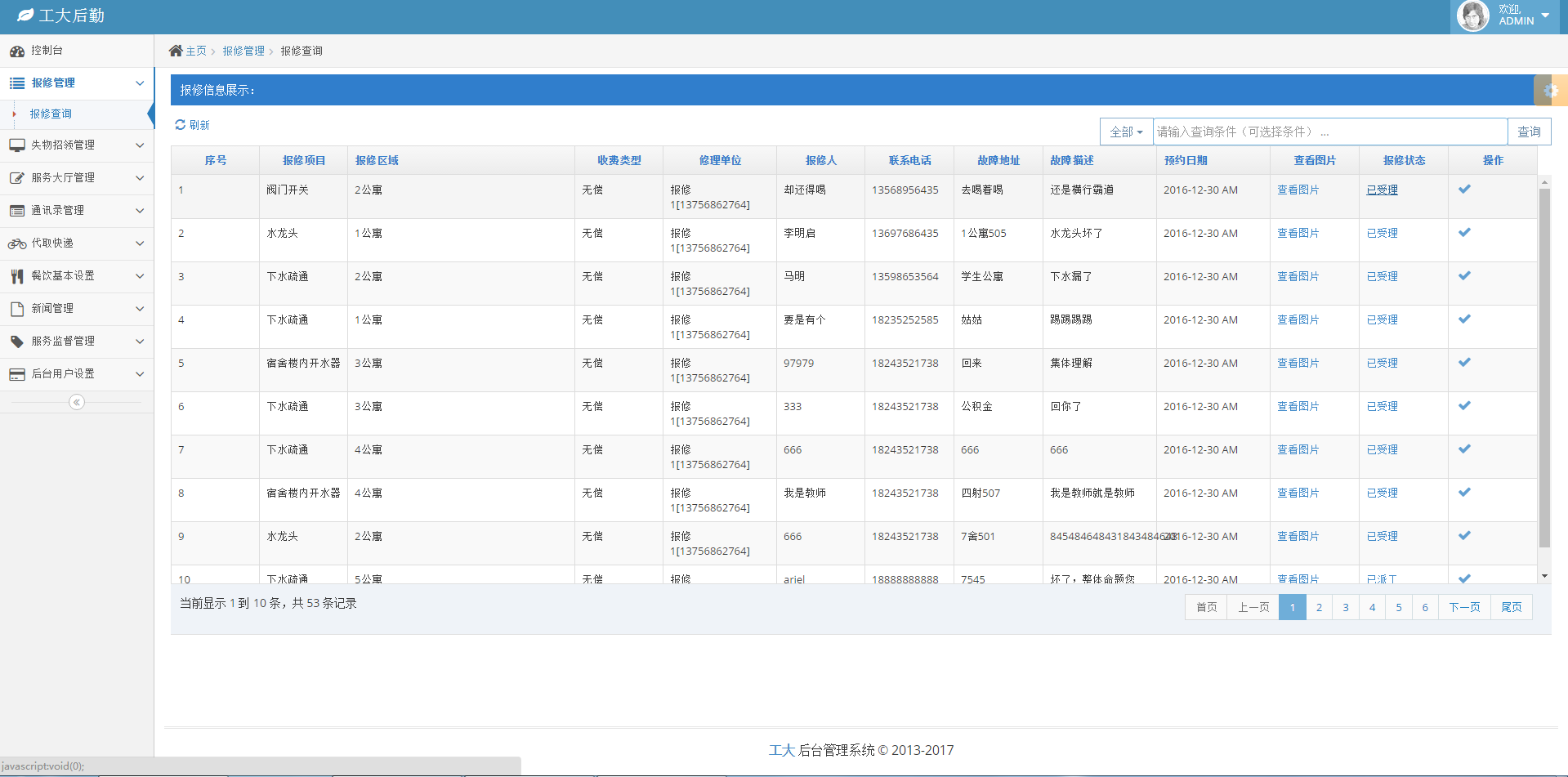Select the 报修查询 submenu item

51,114
